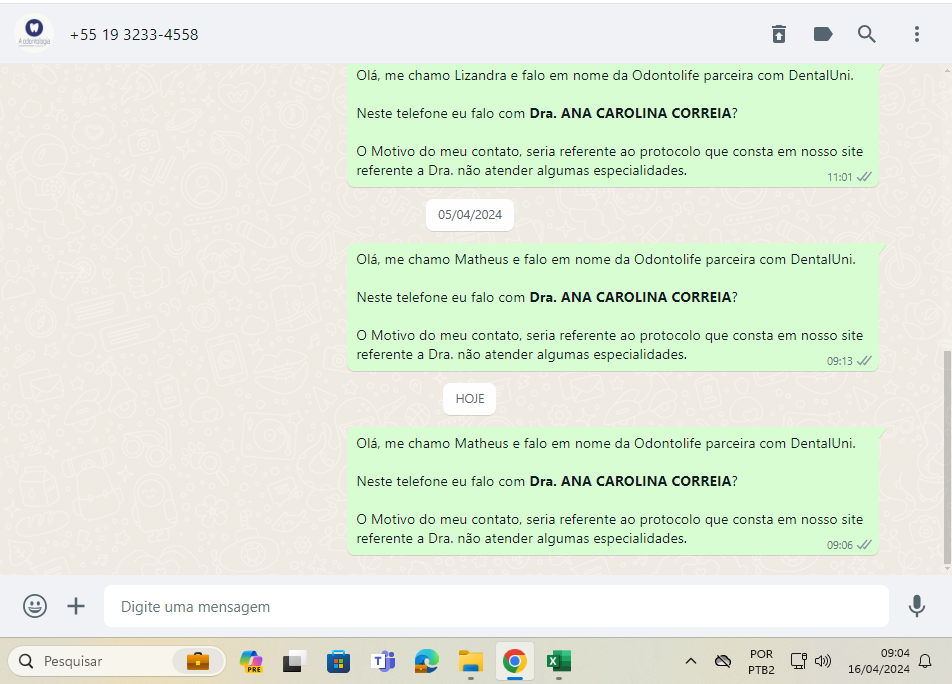
Task: Click the 09:06 message timestamp
Action: pos(840,545)
